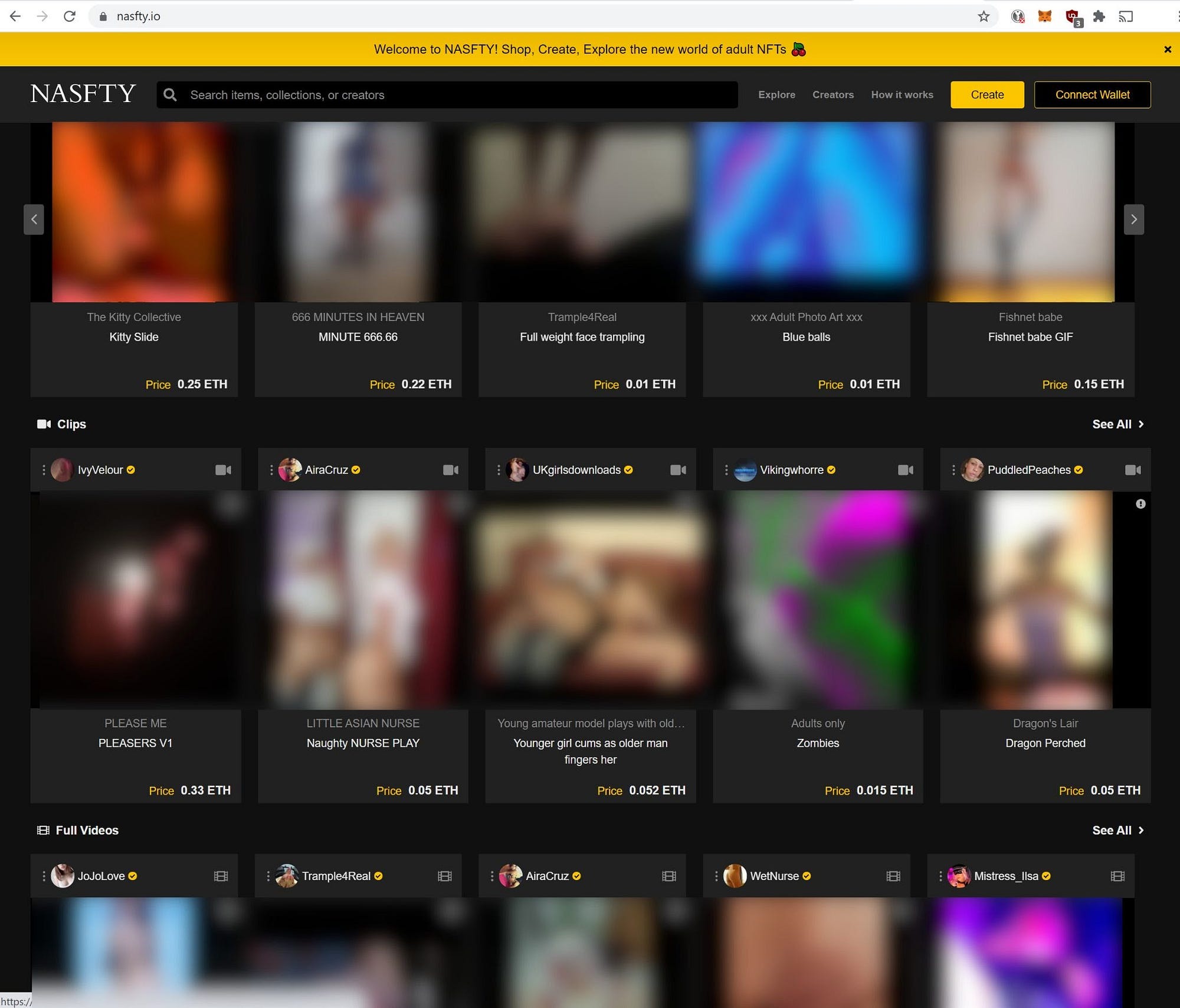Viewport: 1180px width, 1008px height.
Task: Click the video camera icon on IvyVelour card
Action: 223,470
